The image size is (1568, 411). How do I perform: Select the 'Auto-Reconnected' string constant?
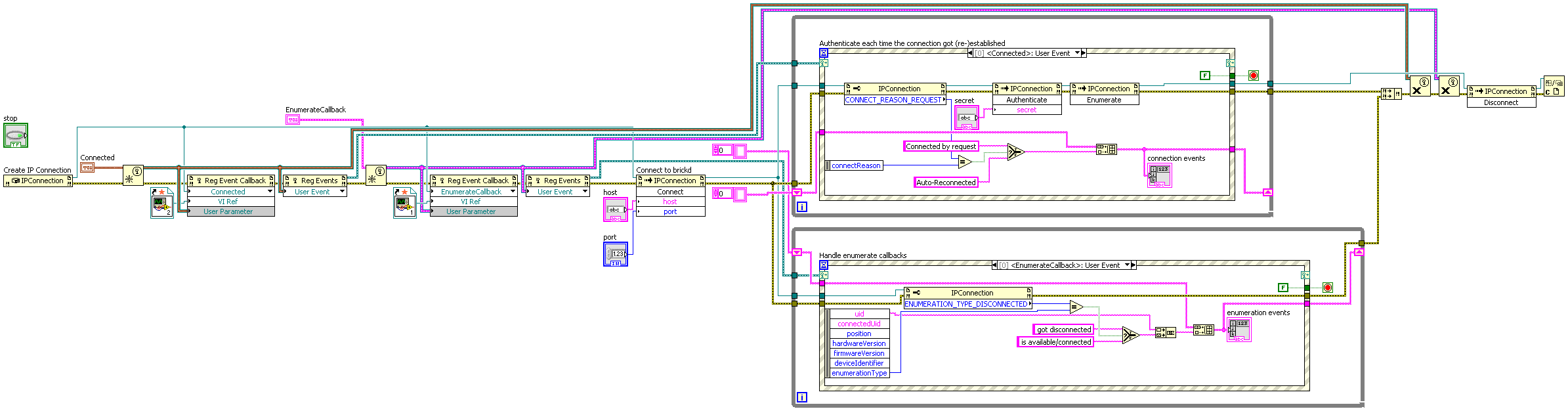coord(946,183)
